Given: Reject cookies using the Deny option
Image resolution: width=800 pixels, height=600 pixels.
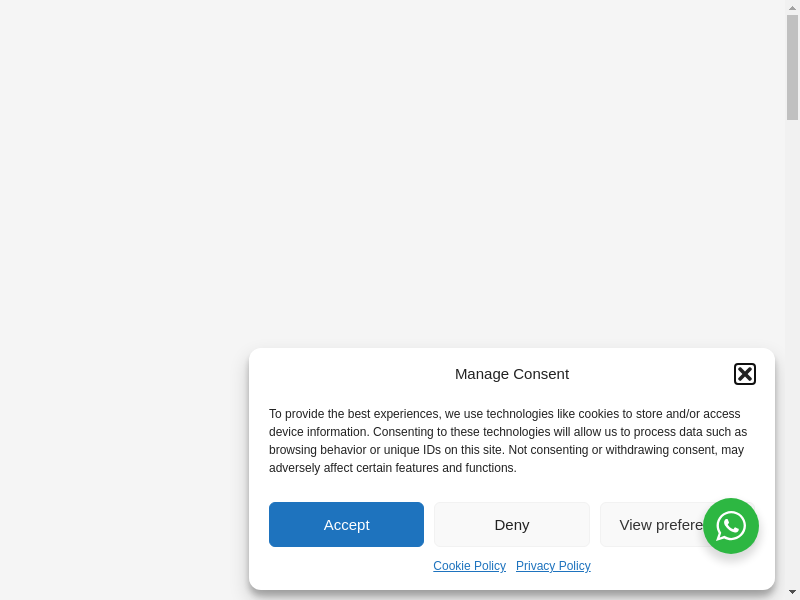Looking at the screenshot, I should pos(511,524).
